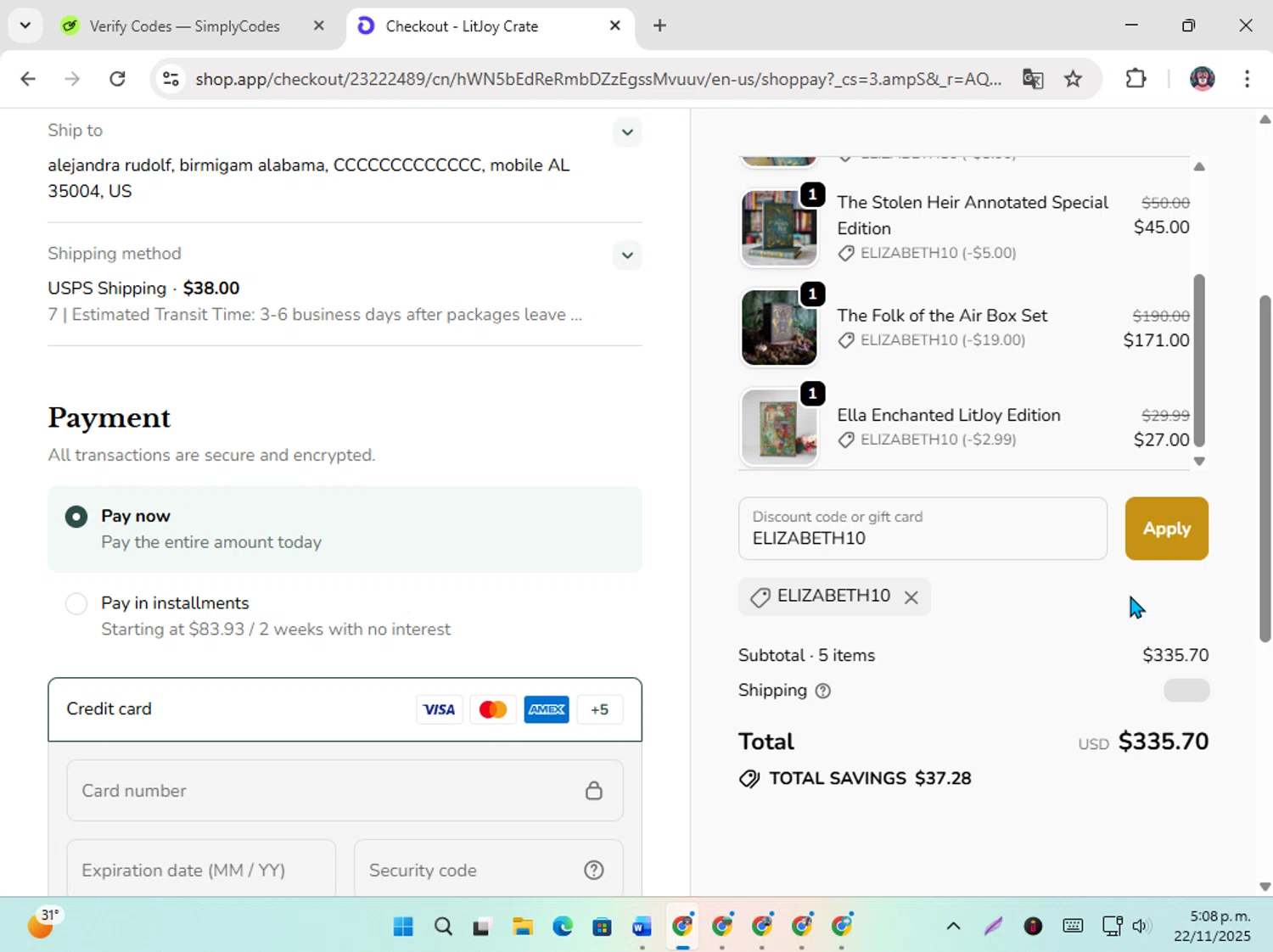Image resolution: width=1273 pixels, height=952 pixels.
Task: Open the volume control in tray
Action: 1140,927
